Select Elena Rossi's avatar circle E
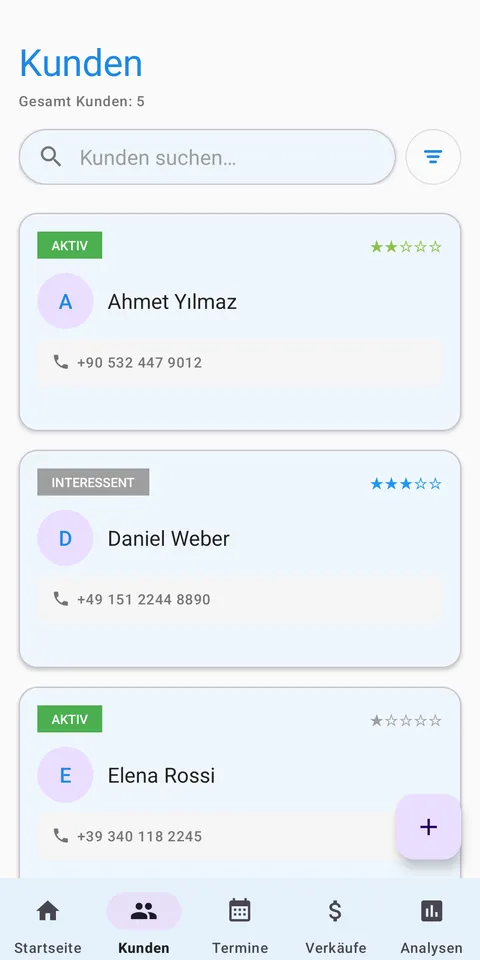 65,775
